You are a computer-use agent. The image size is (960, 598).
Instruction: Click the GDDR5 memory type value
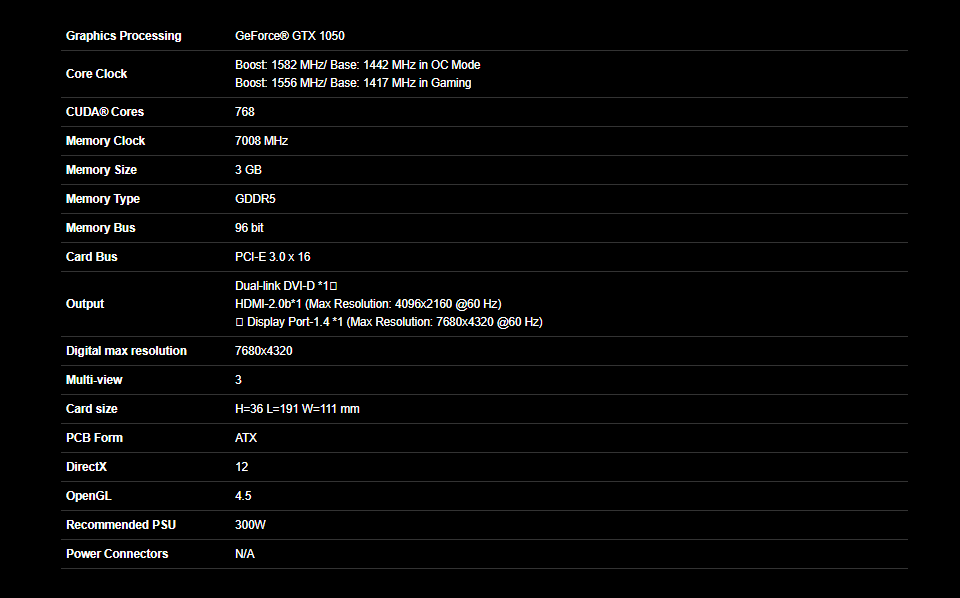pyautogui.click(x=255, y=199)
